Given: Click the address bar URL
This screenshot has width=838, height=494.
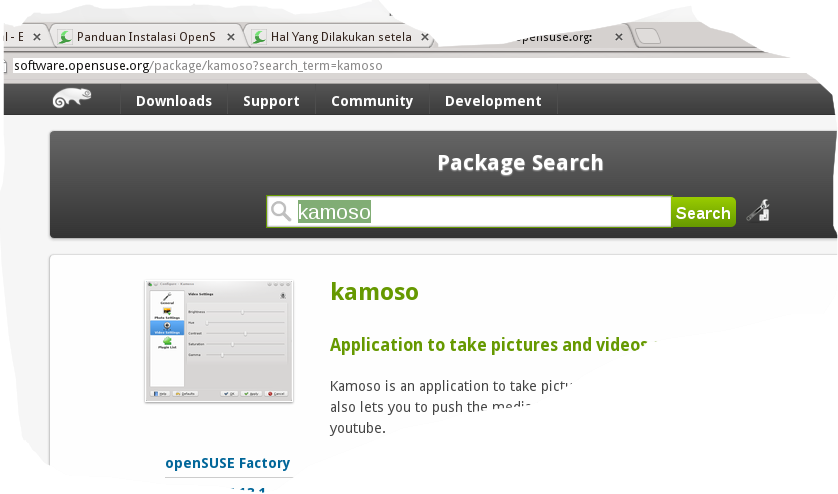Looking at the screenshot, I should tap(198, 66).
